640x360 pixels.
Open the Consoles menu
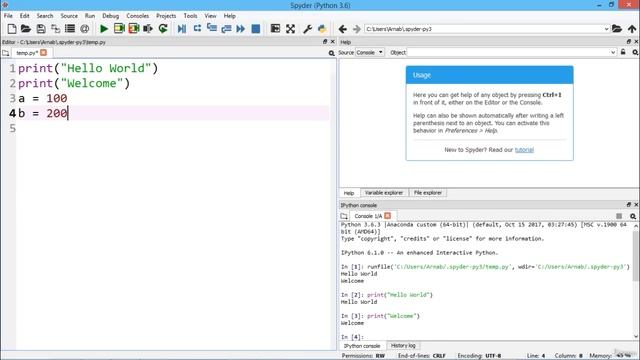pyautogui.click(x=138, y=16)
